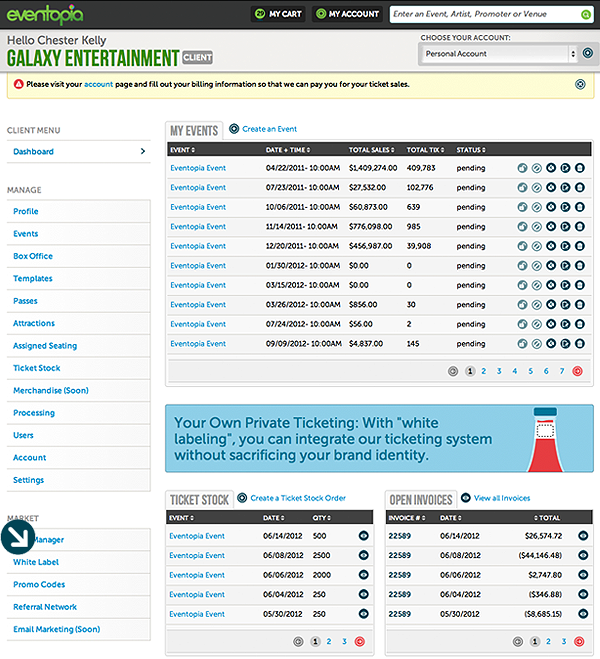Click the trash icon for the 12/20/2011 event
The image size is (600, 659).
(580, 246)
